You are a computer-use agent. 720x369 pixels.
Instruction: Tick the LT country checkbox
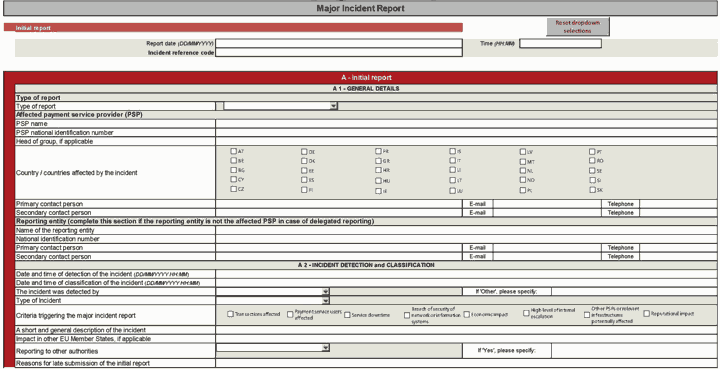(x=452, y=180)
